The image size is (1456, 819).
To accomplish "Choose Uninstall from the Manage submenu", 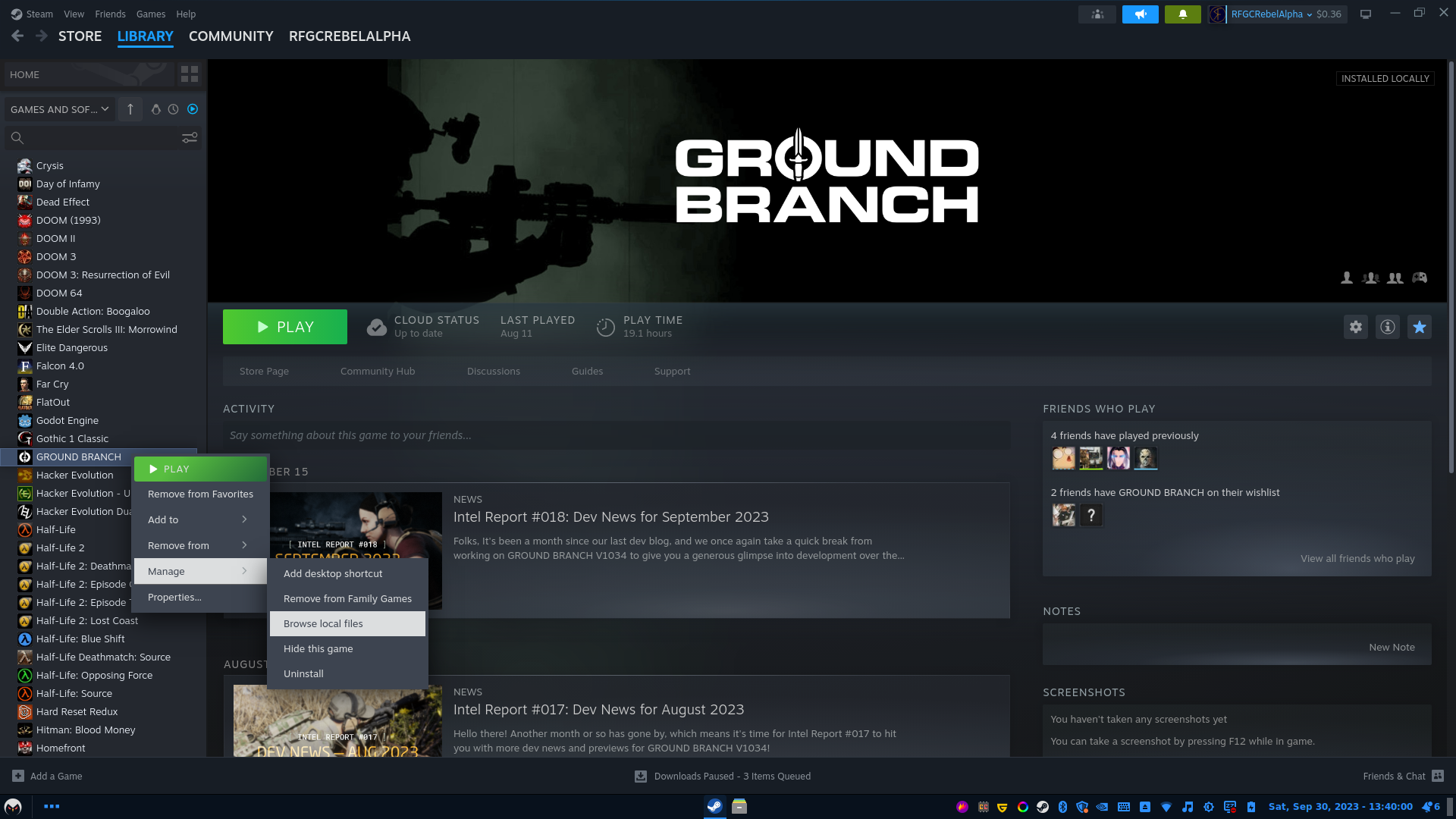I will click(303, 673).
